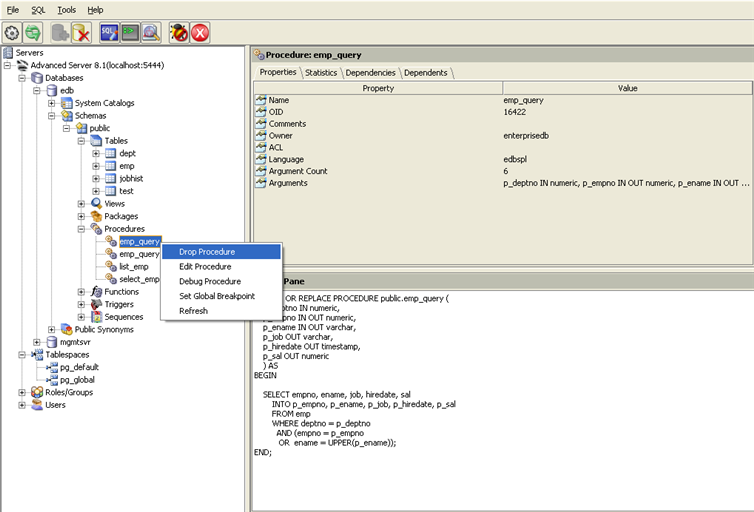Choose Set Global Breakpoint menu entry
The image size is (754, 512).
217,296
